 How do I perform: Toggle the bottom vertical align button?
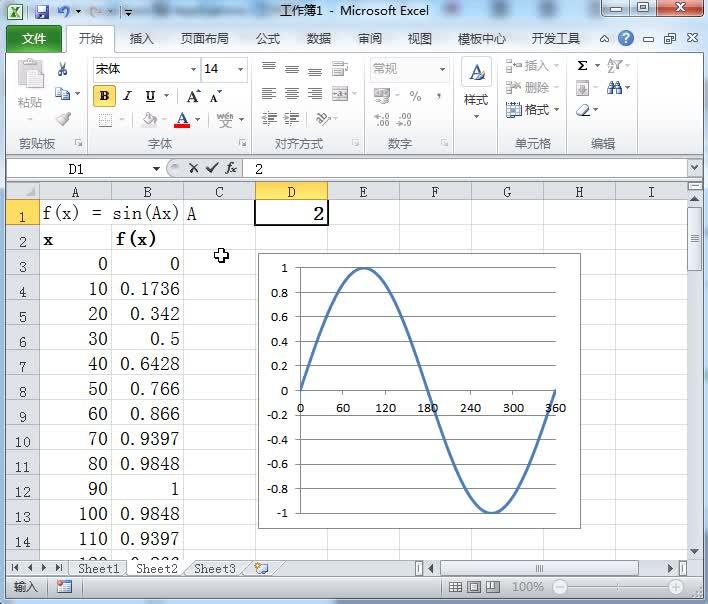[x=315, y=69]
